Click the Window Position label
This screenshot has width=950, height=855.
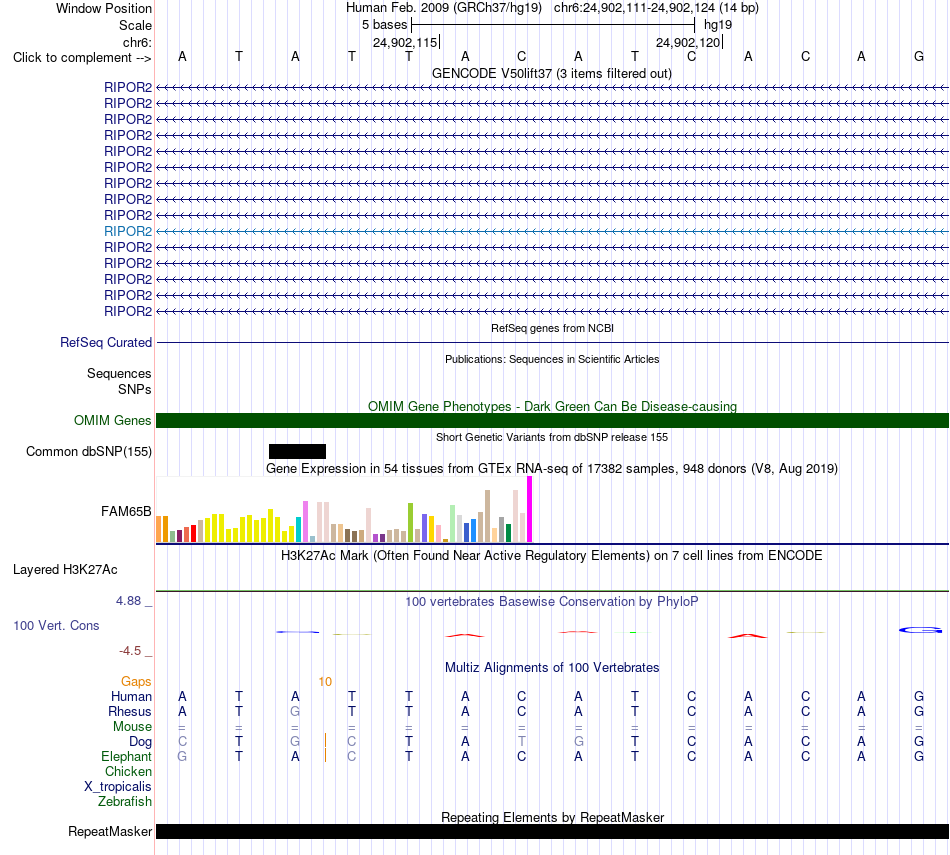pos(104,8)
